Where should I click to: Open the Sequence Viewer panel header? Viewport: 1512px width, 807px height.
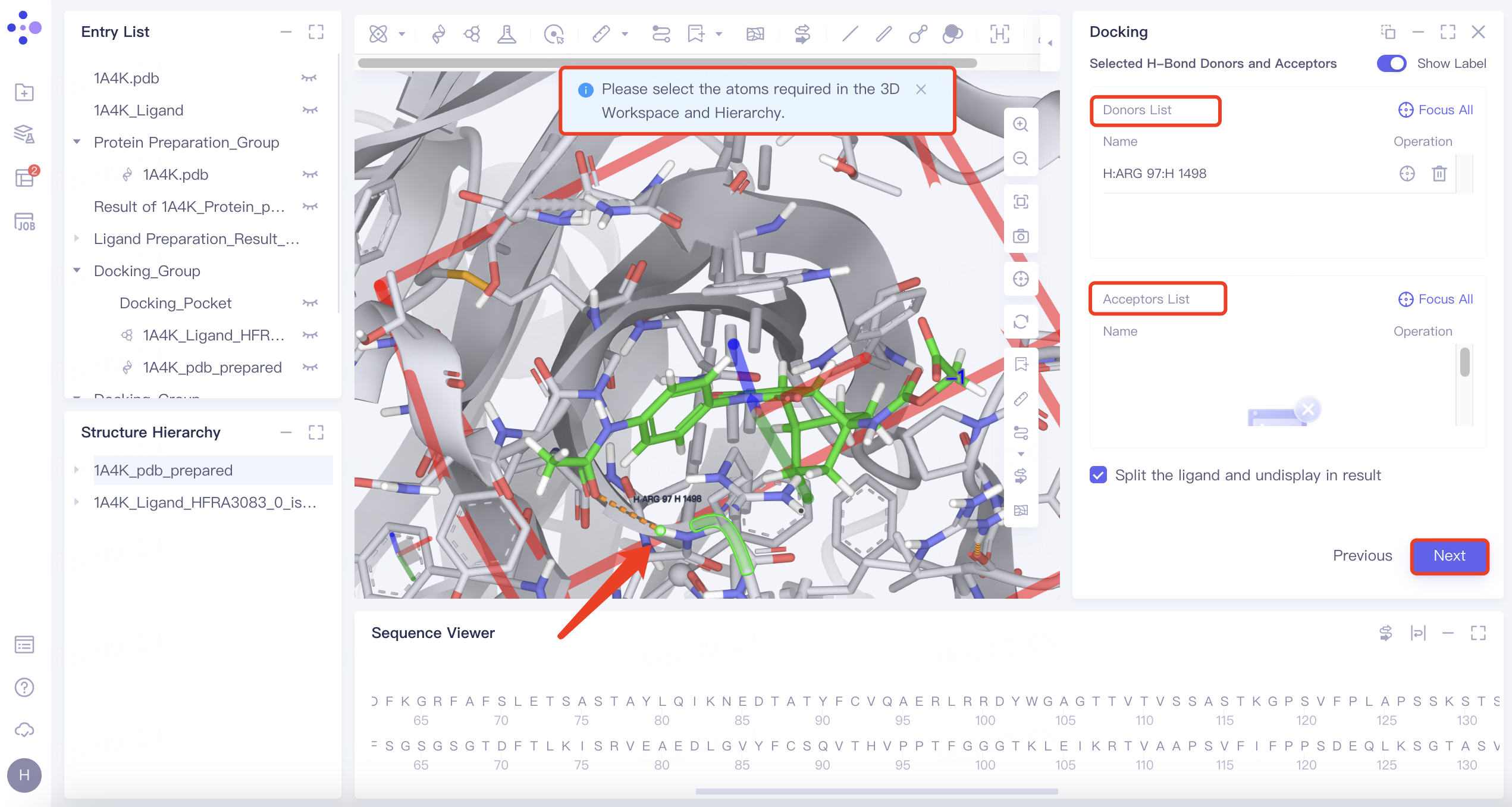point(433,633)
